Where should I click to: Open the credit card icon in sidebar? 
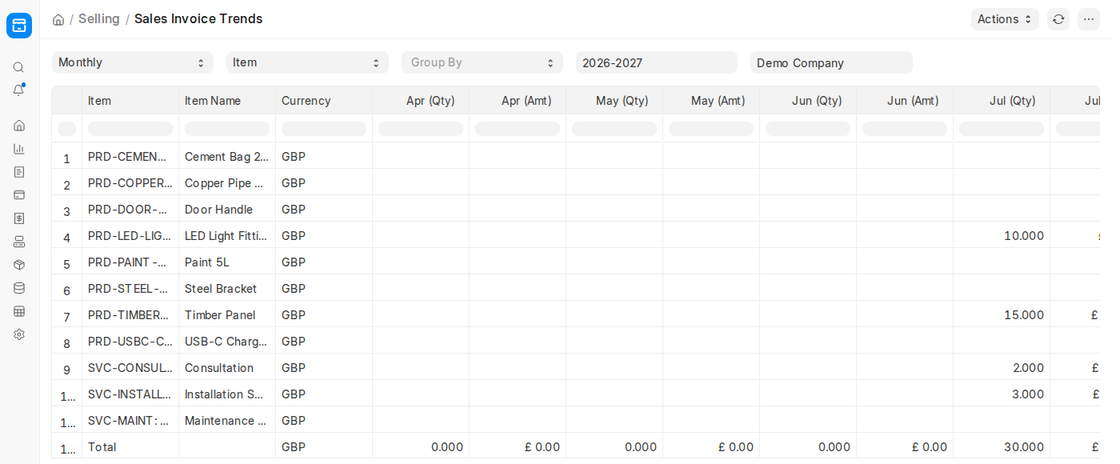tap(19, 194)
